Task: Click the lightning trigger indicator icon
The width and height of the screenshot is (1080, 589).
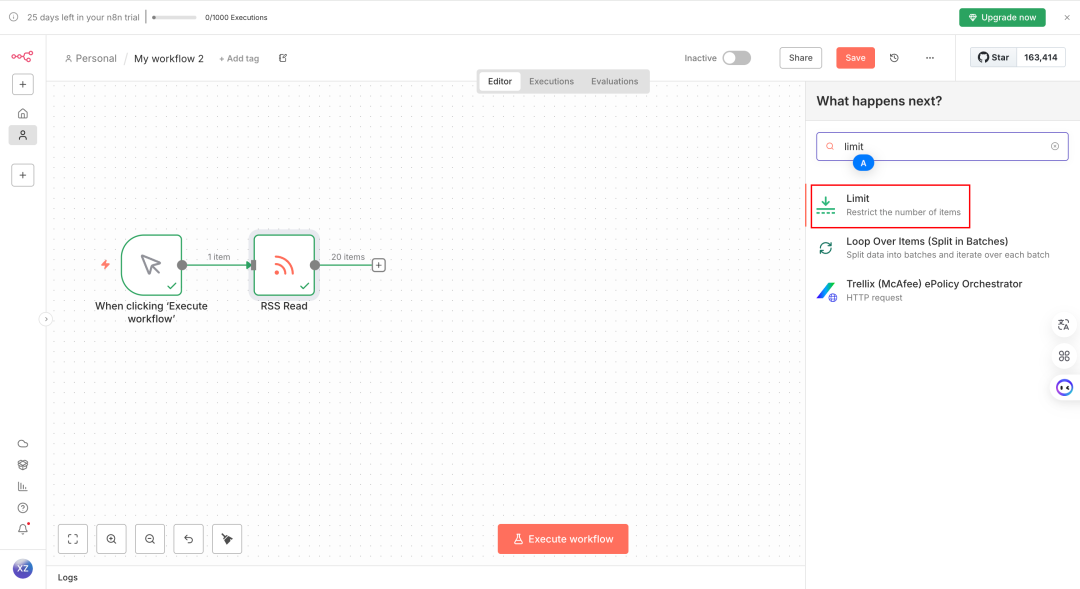Action: (105, 265)
